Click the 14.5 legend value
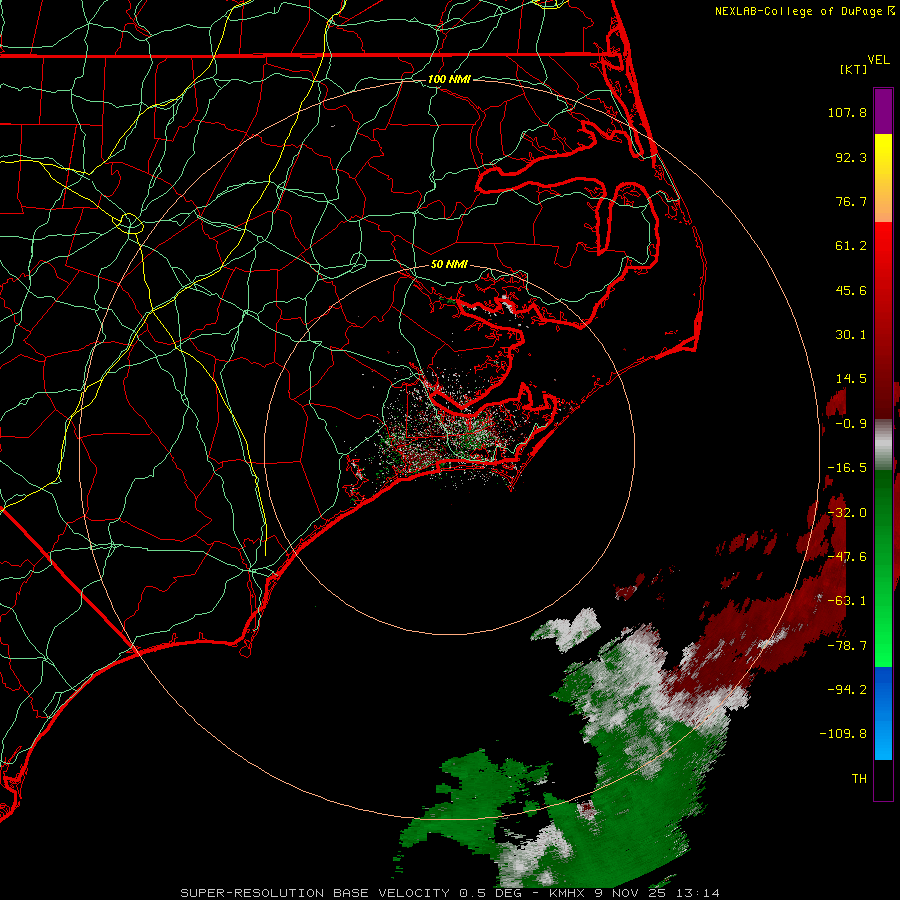The image size is (900, 900). pos(851,379)
